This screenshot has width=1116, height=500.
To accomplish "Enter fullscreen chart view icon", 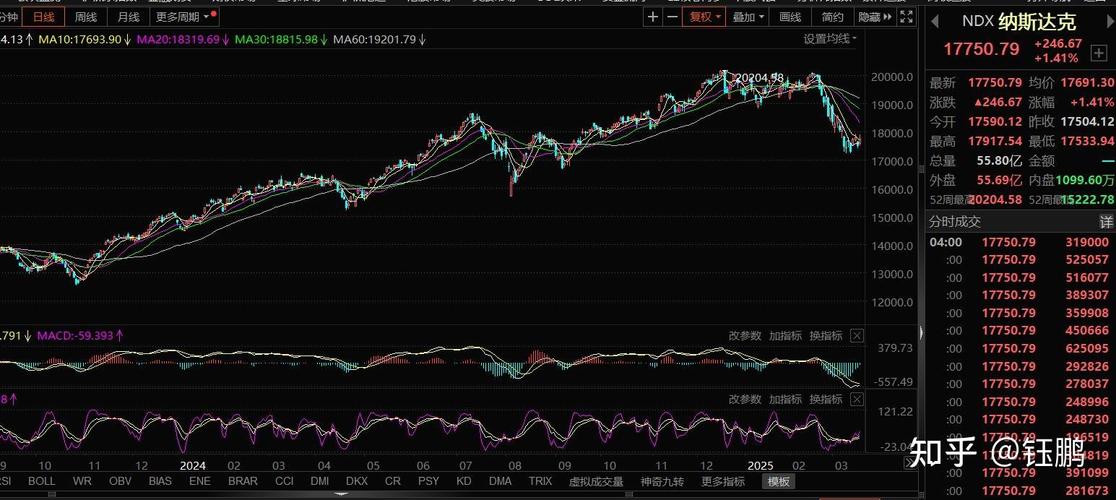I will [x=907, y=17].
